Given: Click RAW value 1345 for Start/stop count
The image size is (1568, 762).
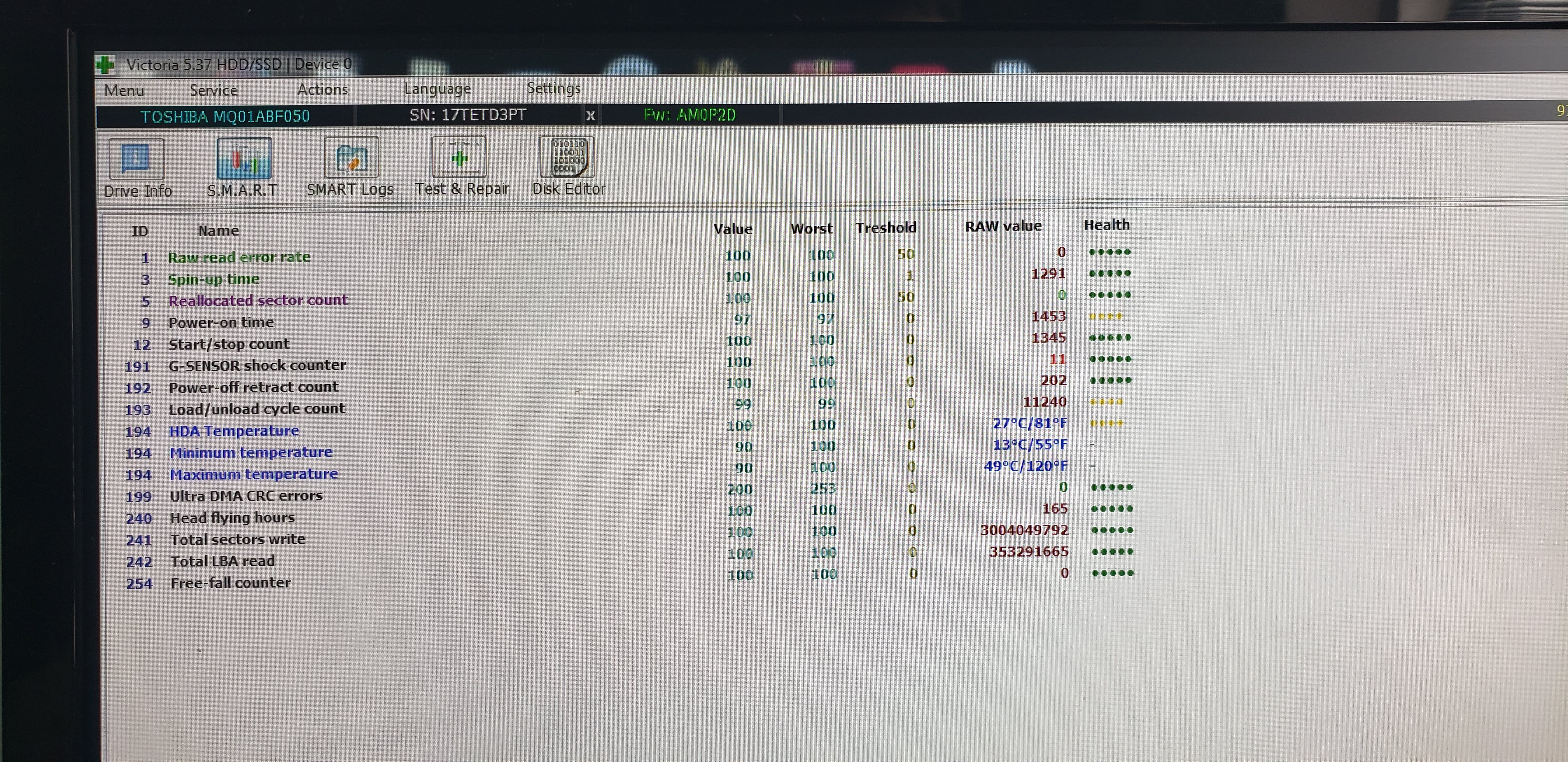Looking at the screenshot, I should tap(1048, 338).
